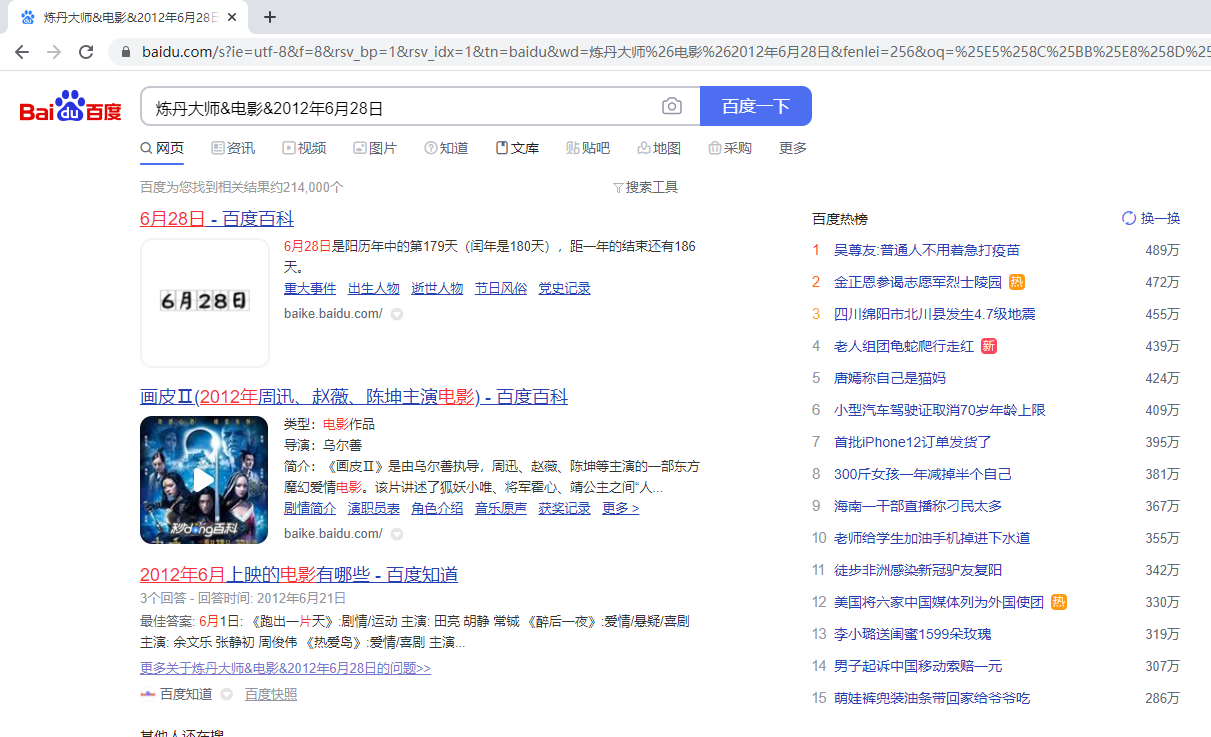Viewport: 1211px width, 737px height.
Task: Click the Baidu logo
Action: (70, 106)
